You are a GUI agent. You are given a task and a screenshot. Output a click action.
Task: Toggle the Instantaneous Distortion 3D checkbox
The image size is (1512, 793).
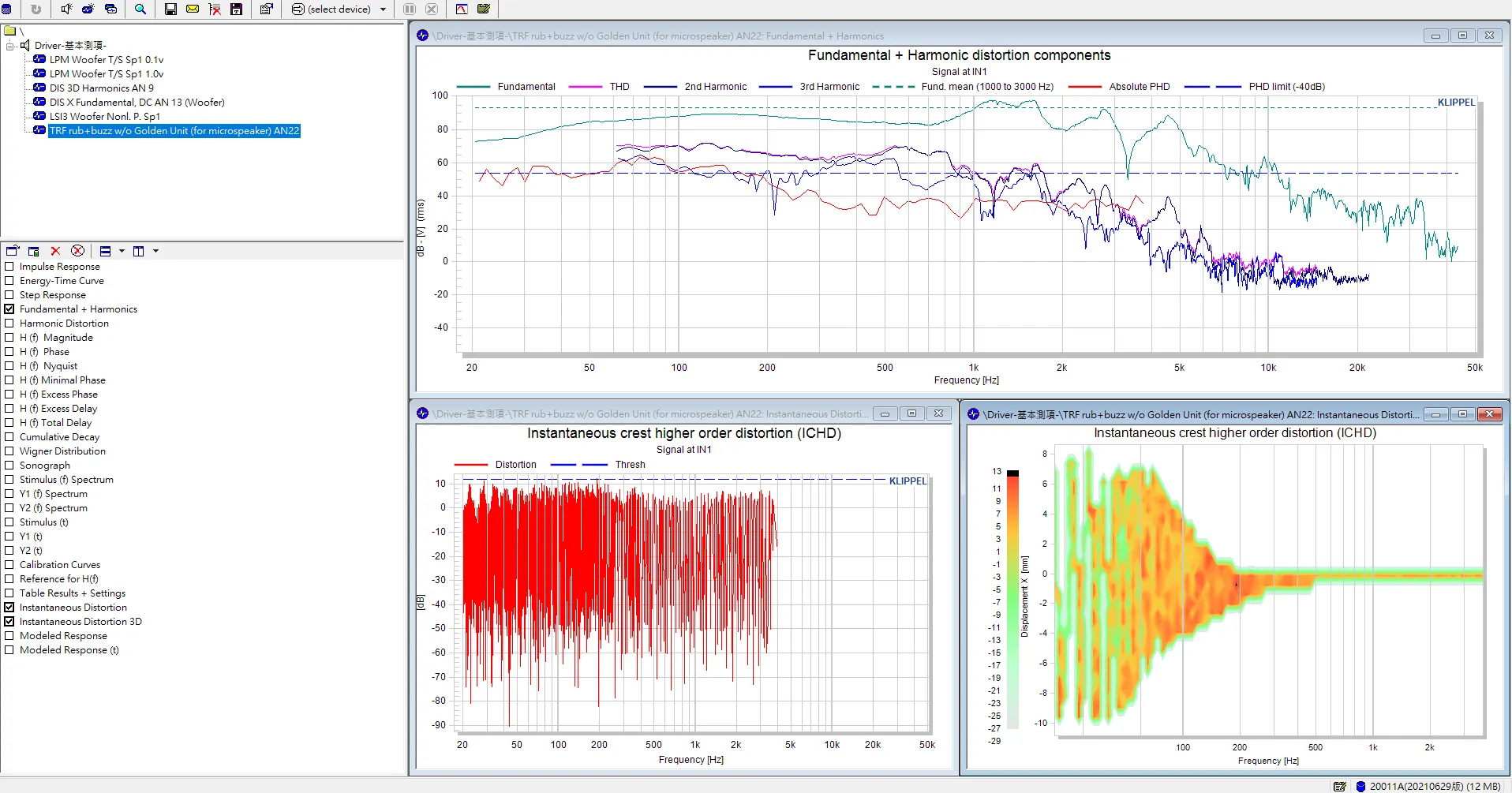tap(9, 622)
